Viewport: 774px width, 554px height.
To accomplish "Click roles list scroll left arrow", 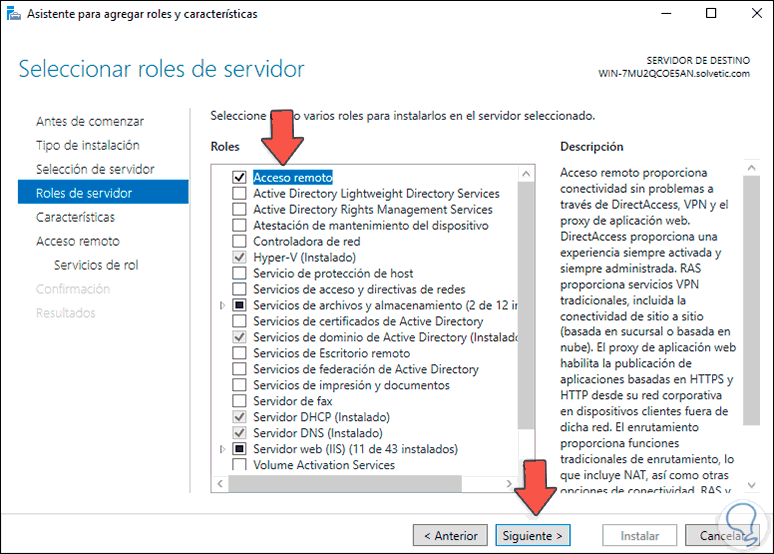I will click(x=220, y=483).
